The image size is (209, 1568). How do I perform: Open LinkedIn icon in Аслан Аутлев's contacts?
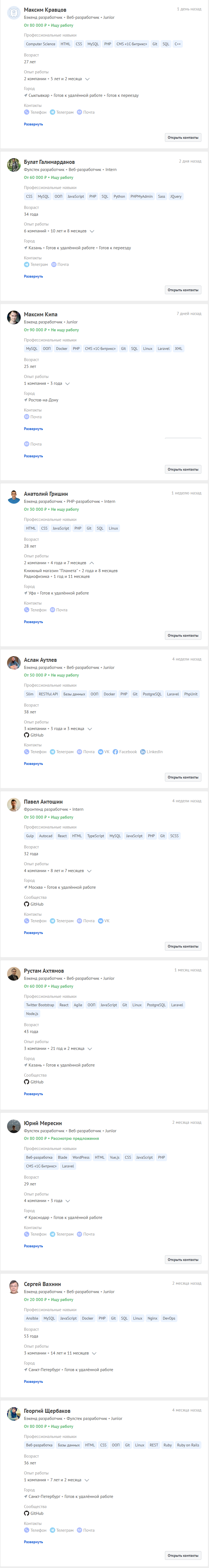tap(143, 752)
